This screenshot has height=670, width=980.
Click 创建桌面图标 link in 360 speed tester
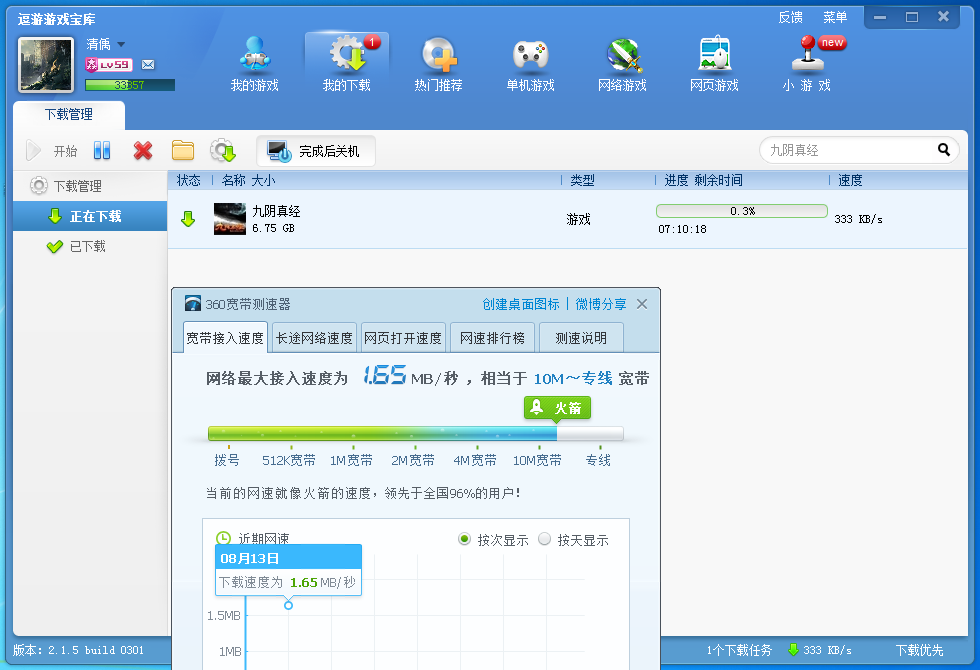pyautogui.click(x=521, y=304)
